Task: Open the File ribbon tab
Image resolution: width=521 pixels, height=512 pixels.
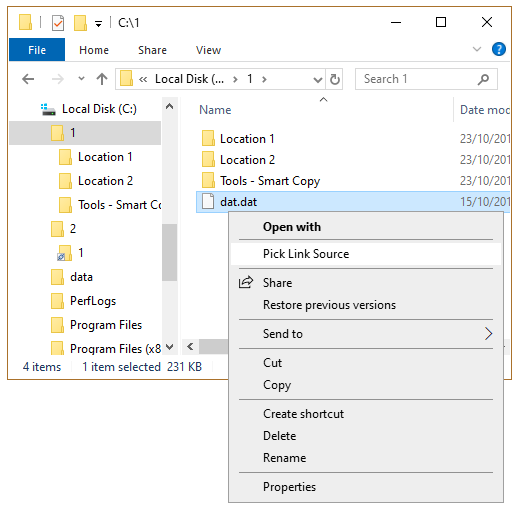Action: (37, 50)
